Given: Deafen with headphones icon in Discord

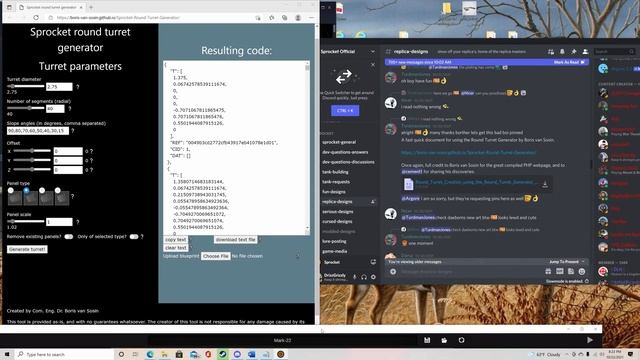Looking at the screenshot, I should [364, 277].
